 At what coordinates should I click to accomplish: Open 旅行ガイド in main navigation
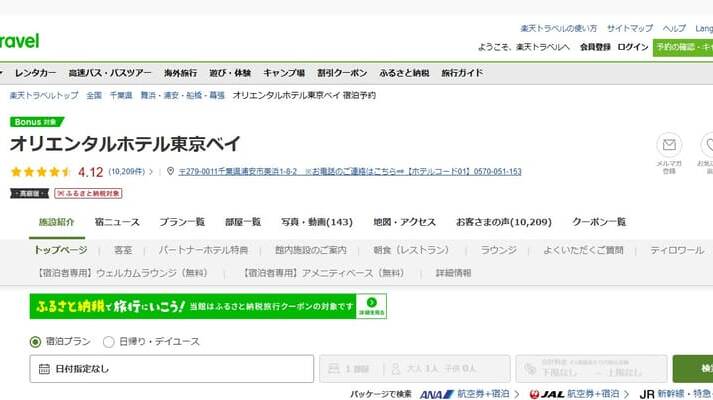pyautogui.click(x=462, y=73)
